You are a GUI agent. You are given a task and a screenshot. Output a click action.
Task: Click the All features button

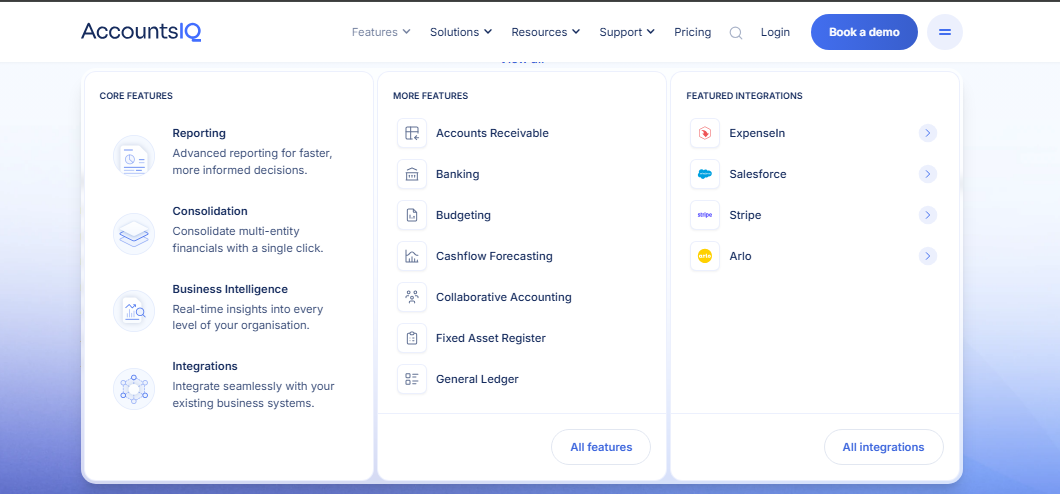coord(601,447)
